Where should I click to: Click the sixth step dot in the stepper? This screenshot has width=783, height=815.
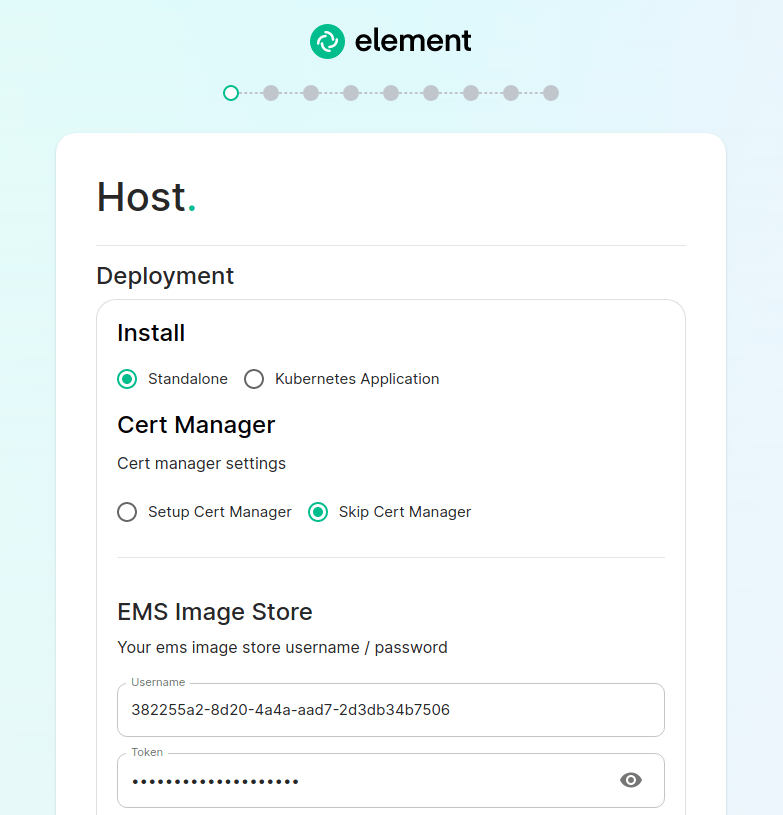click(431, 93)
